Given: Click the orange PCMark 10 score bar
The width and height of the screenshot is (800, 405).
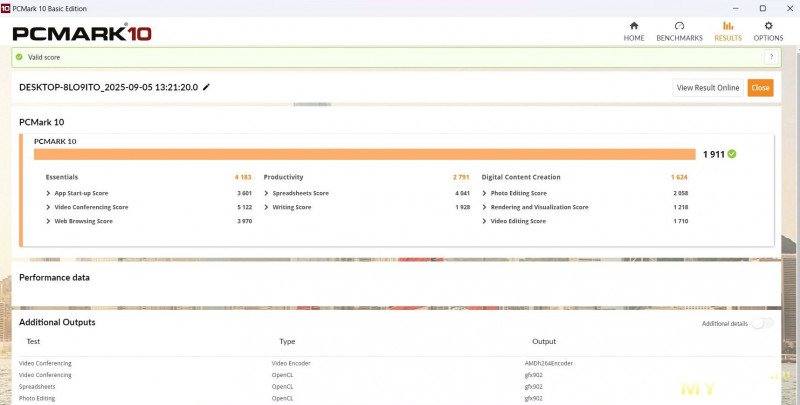Looking at the screenshot, I should coord(365,154).
